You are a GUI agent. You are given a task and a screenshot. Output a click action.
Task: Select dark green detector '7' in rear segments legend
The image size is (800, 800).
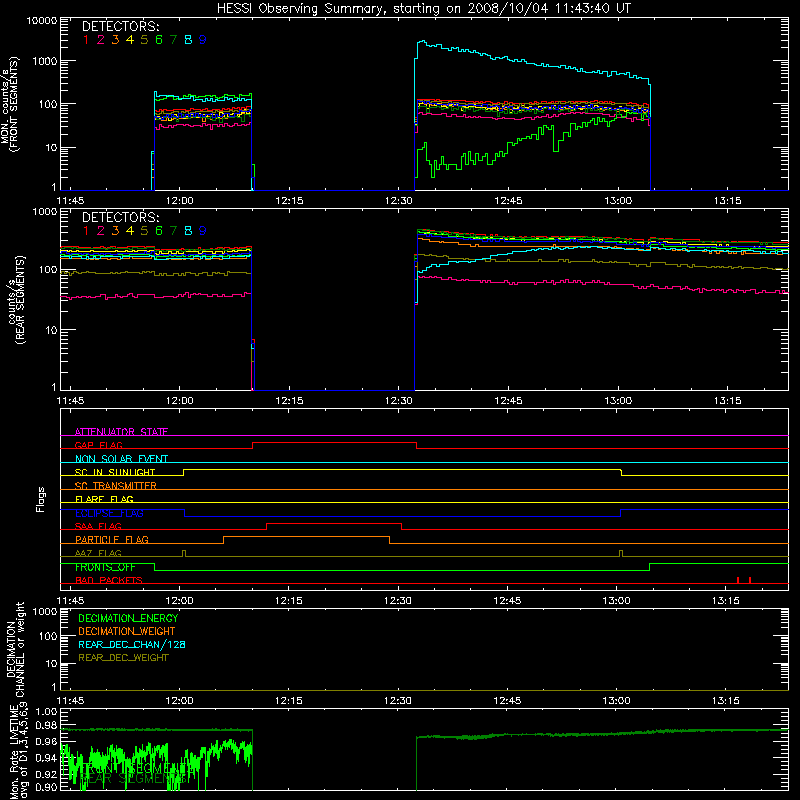coord(173,231)
